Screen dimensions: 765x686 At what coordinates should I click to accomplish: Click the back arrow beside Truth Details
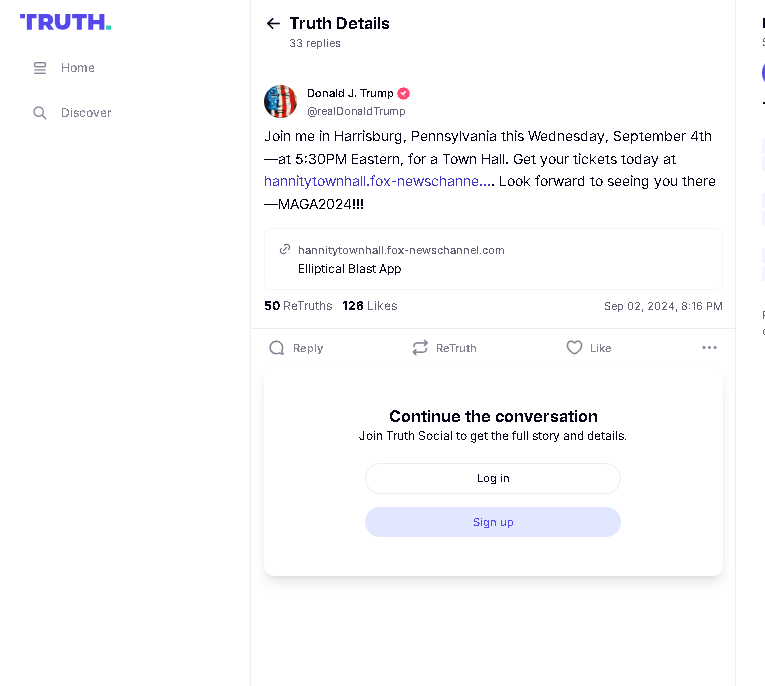point(273,23)
